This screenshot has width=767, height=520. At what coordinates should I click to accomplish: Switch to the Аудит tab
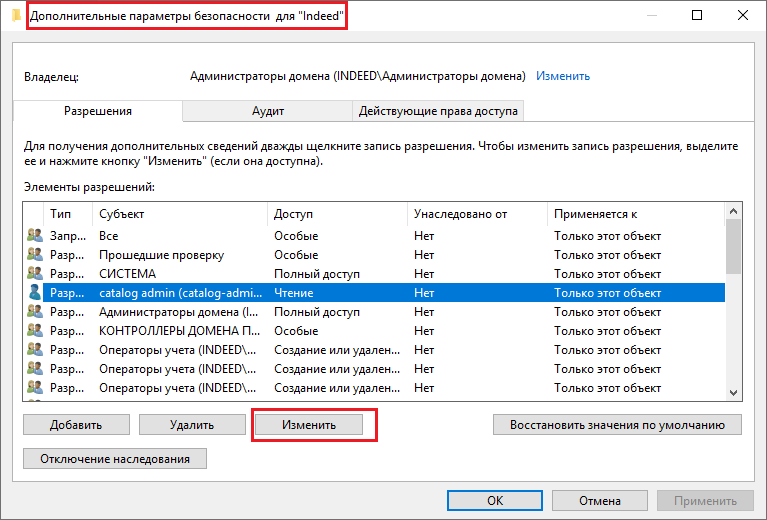click(267, 111)
